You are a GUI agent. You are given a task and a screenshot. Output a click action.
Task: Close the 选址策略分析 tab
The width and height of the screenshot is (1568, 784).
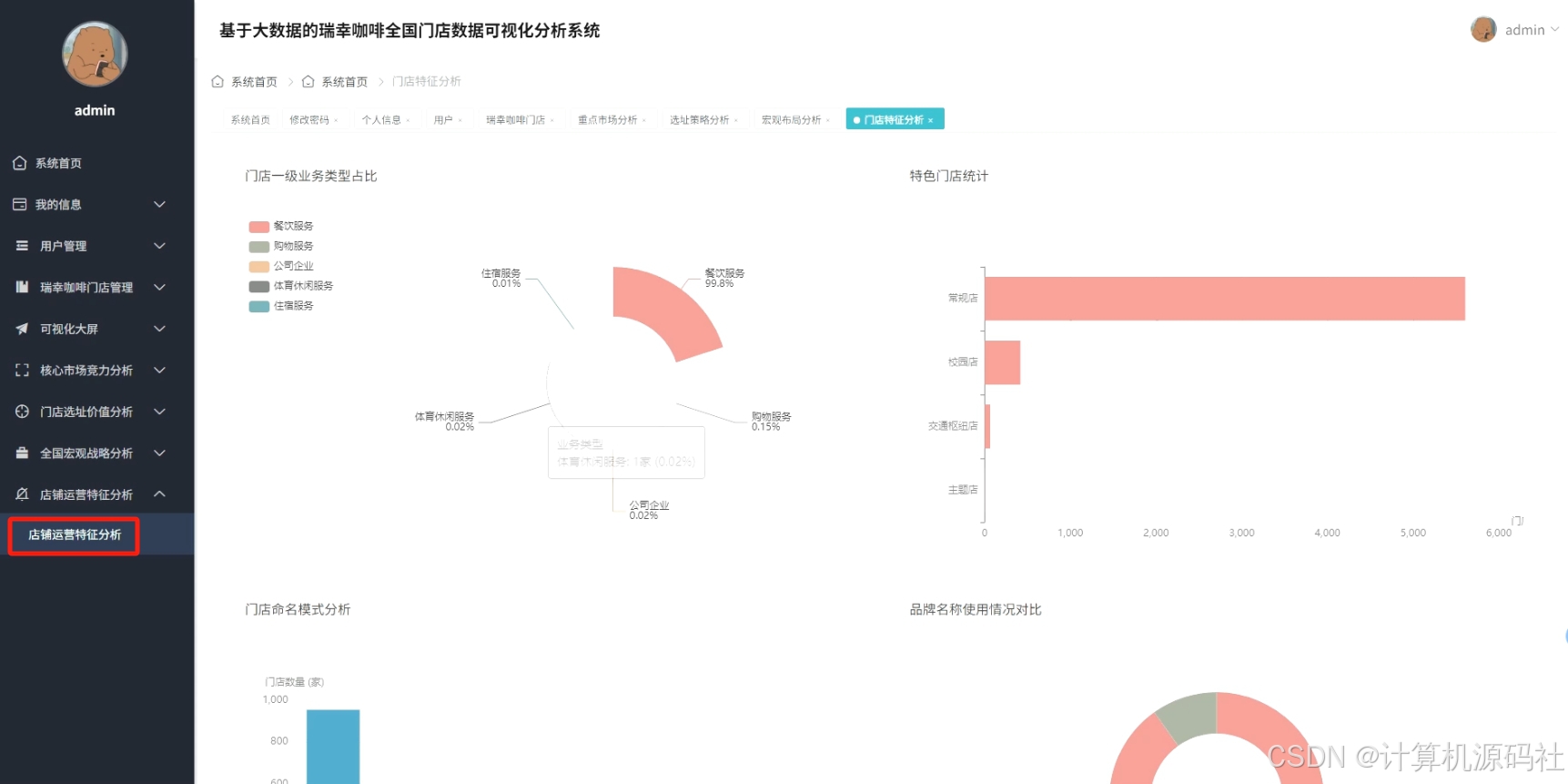point(736,120)
